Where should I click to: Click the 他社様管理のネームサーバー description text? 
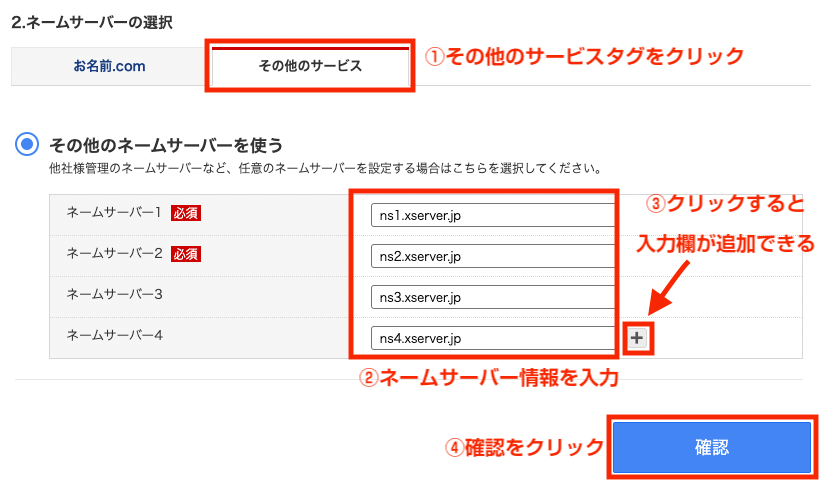(324, 168)
